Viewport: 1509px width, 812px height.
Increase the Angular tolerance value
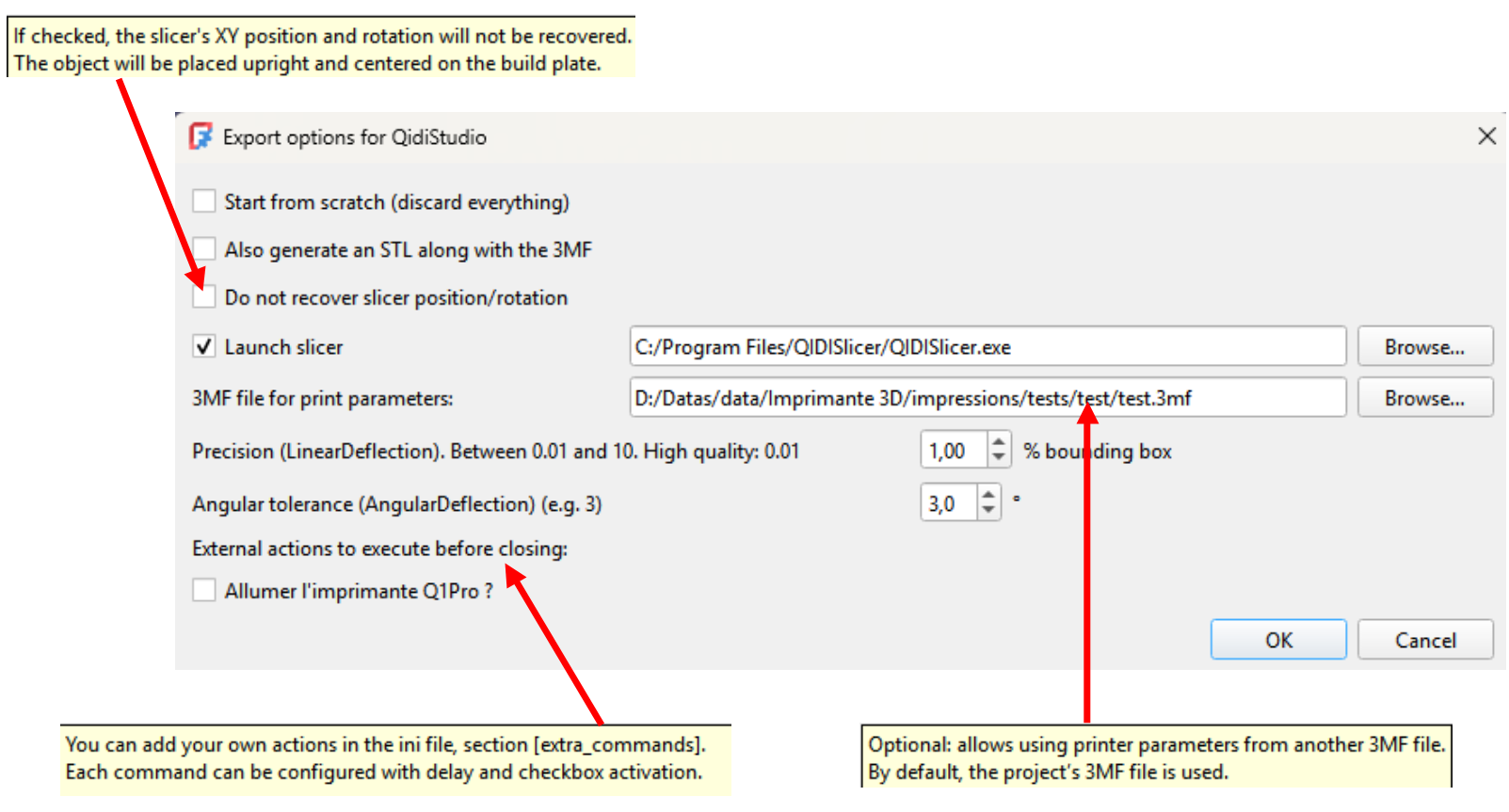[x=988, y=495]
